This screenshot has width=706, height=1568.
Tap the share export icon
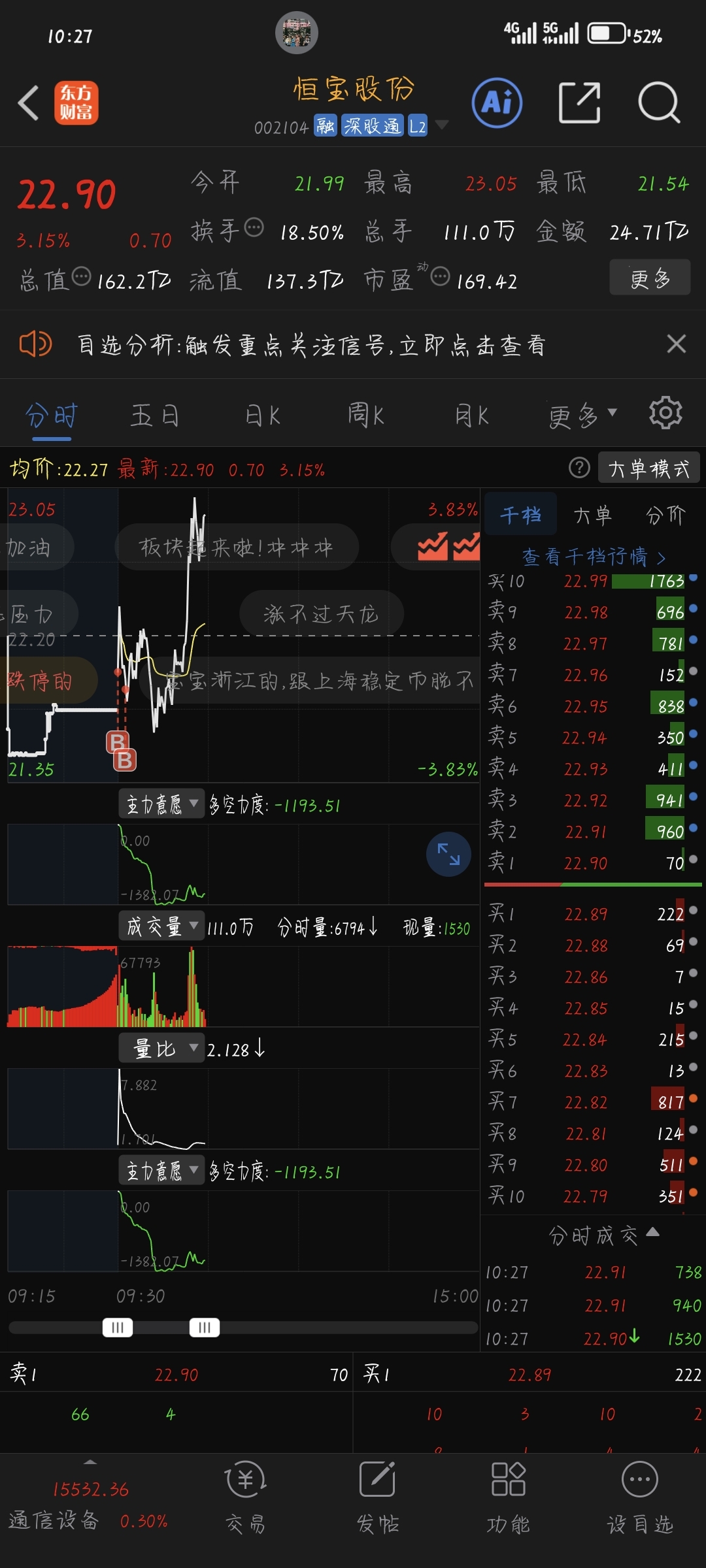coord(580,103)
